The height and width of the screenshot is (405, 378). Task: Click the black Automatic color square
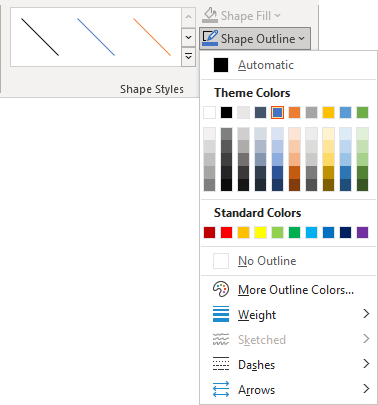click(221, 65)
